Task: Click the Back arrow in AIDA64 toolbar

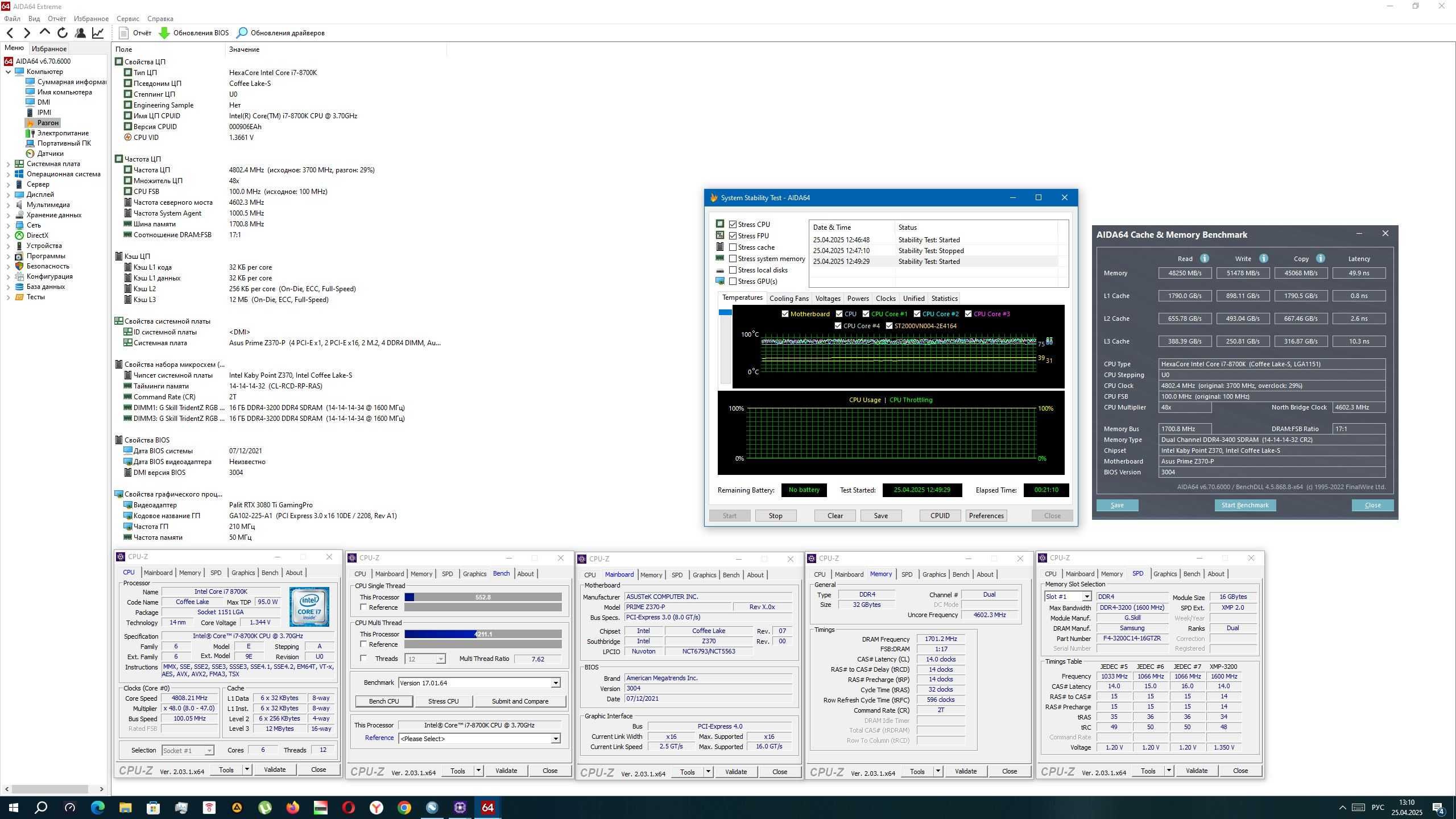Action: 10,33
